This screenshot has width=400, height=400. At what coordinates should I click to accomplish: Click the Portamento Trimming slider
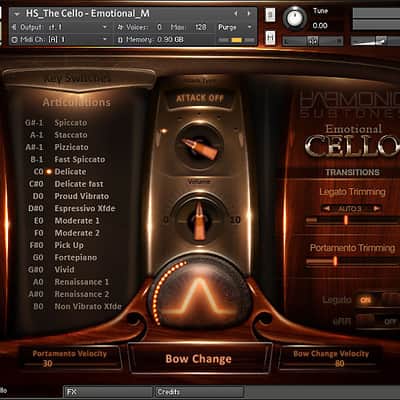coord(353,261)
